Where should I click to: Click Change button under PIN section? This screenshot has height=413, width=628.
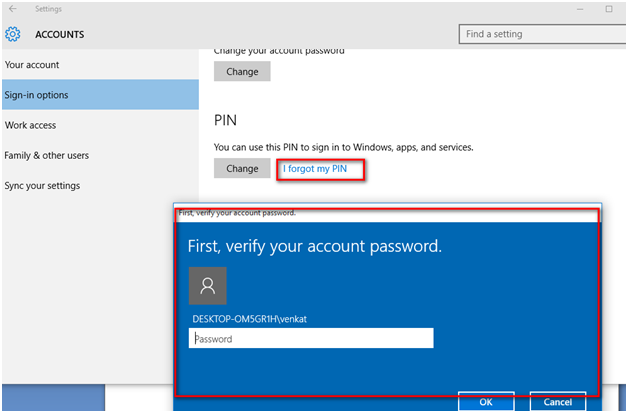[242, 169]
